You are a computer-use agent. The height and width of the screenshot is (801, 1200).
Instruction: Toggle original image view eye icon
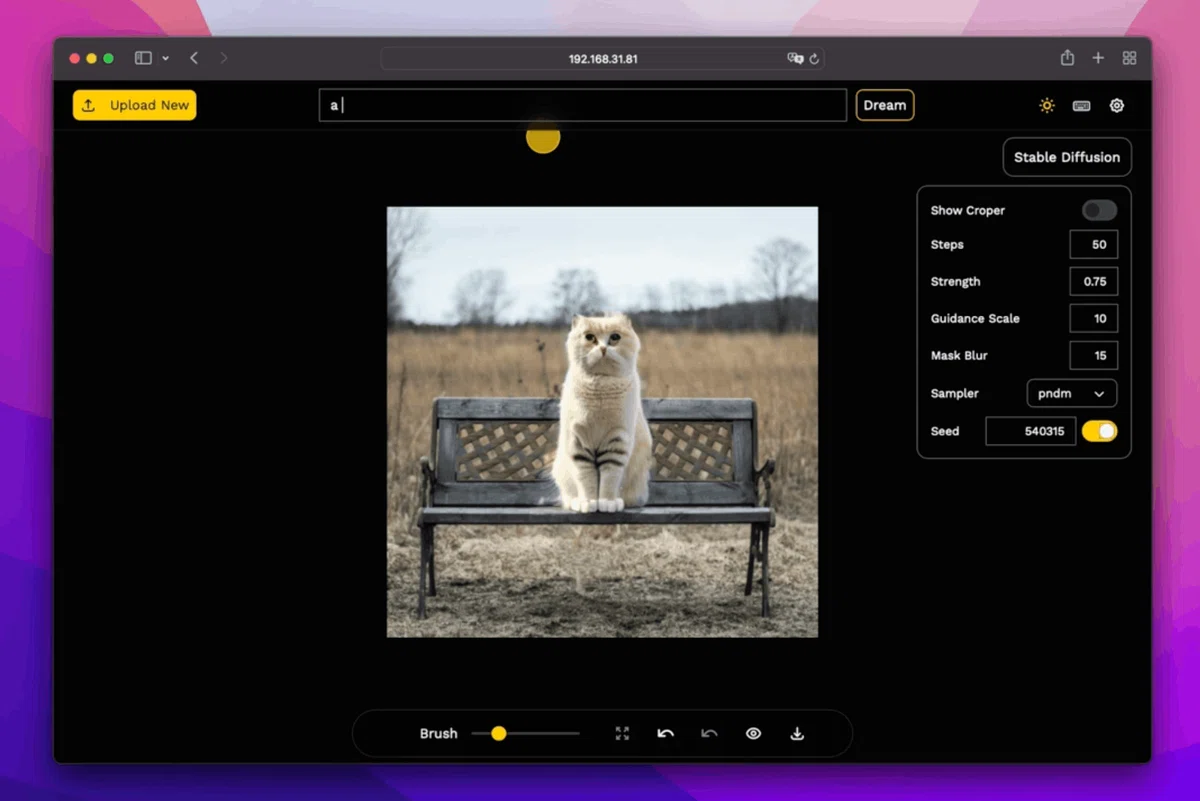coord(754,733)
